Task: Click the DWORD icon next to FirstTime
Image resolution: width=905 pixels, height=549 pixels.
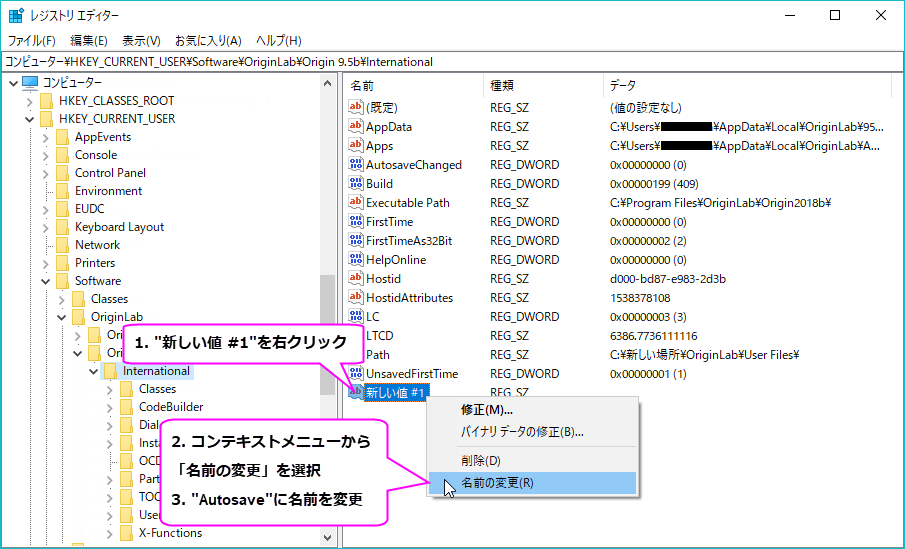Action: coord(356,222)
